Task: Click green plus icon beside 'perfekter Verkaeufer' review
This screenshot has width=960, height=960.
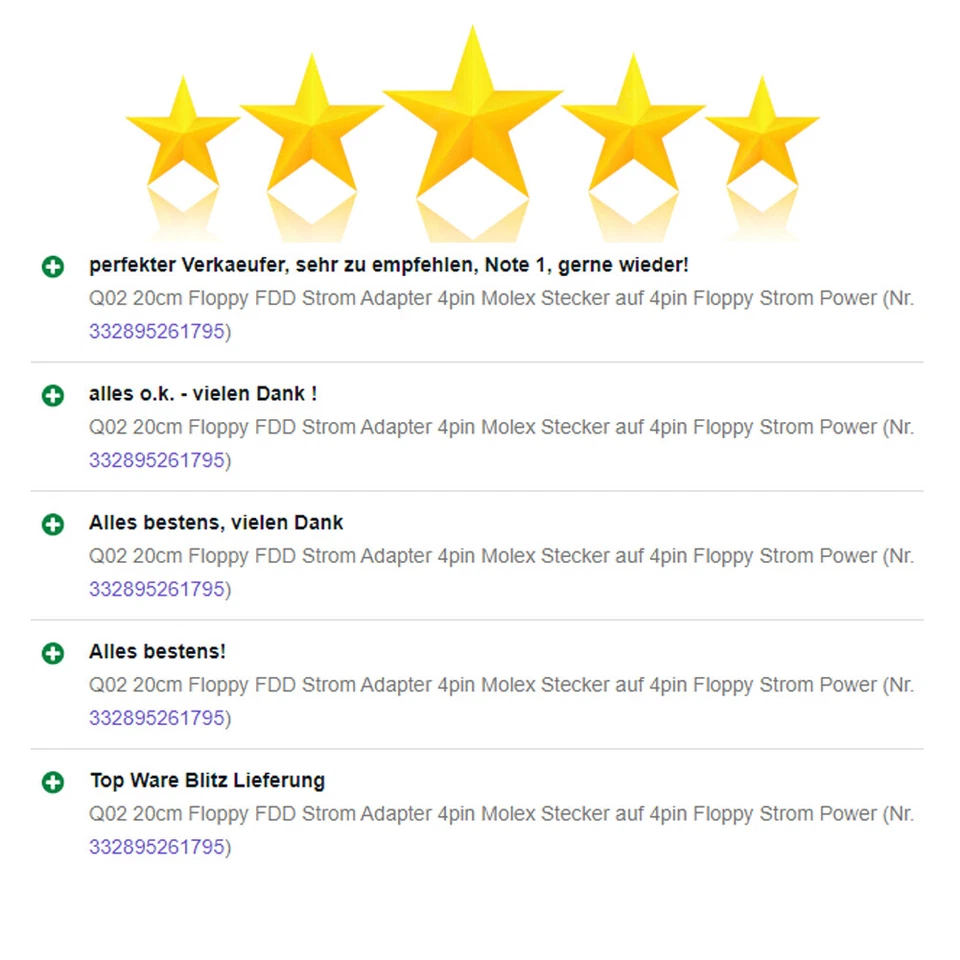Action: tap(53, 266)
